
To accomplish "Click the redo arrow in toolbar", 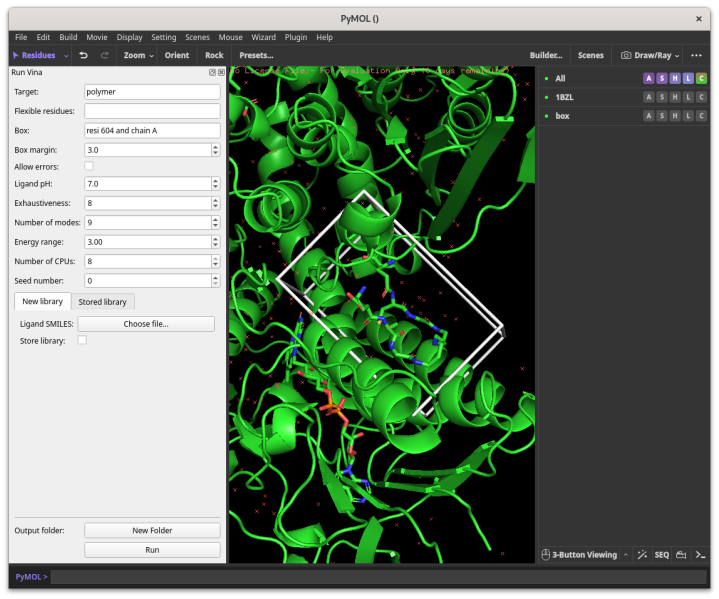I will click(x=105, y=55).
